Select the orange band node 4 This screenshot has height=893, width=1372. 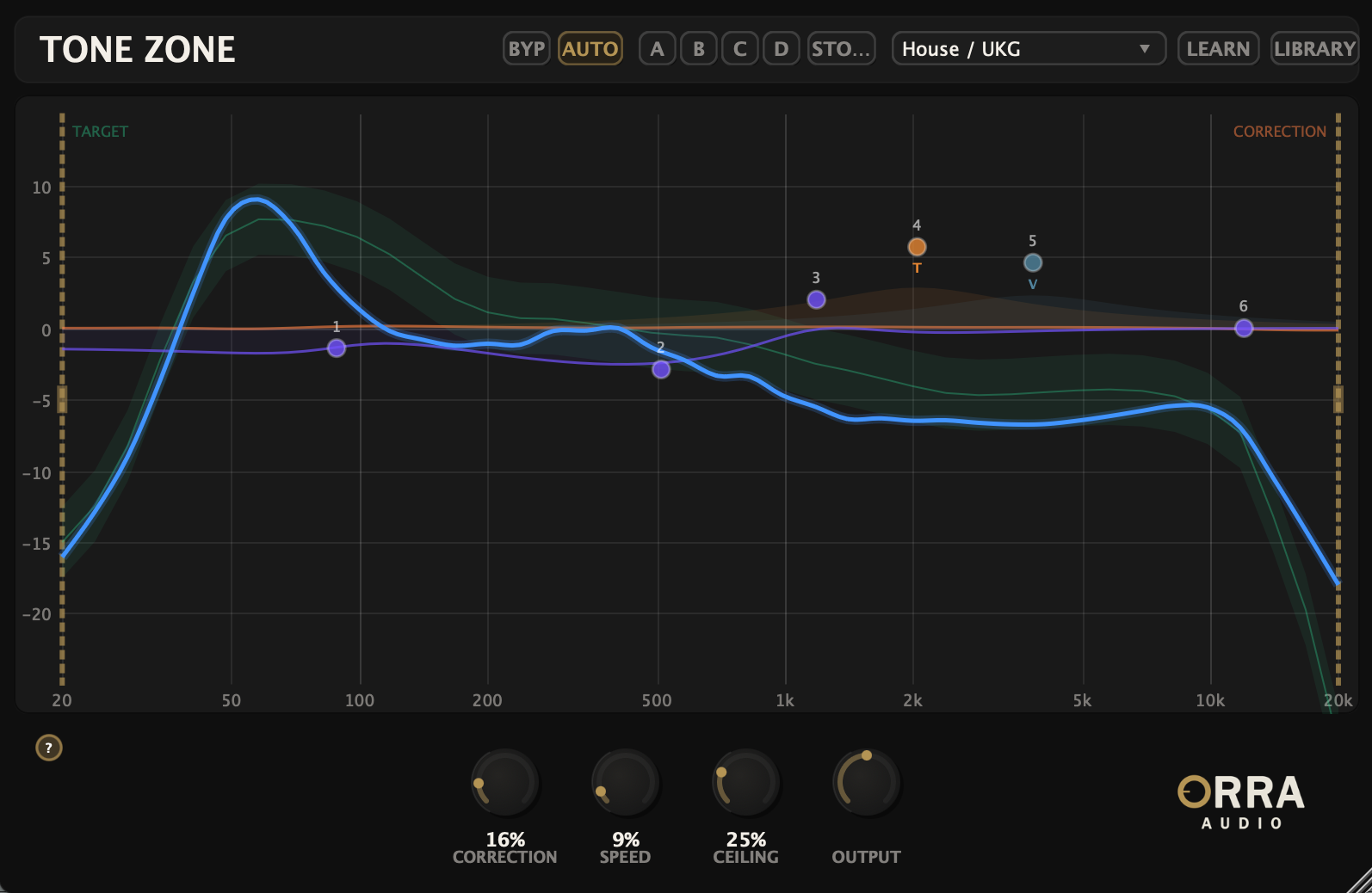click(x=917, y=248)
